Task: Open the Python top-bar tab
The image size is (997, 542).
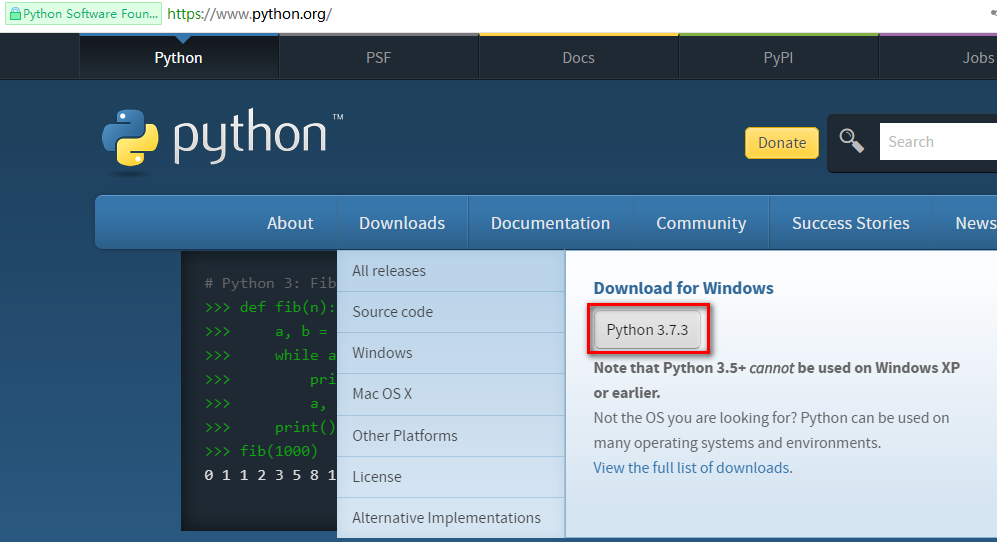Action: 179,57
